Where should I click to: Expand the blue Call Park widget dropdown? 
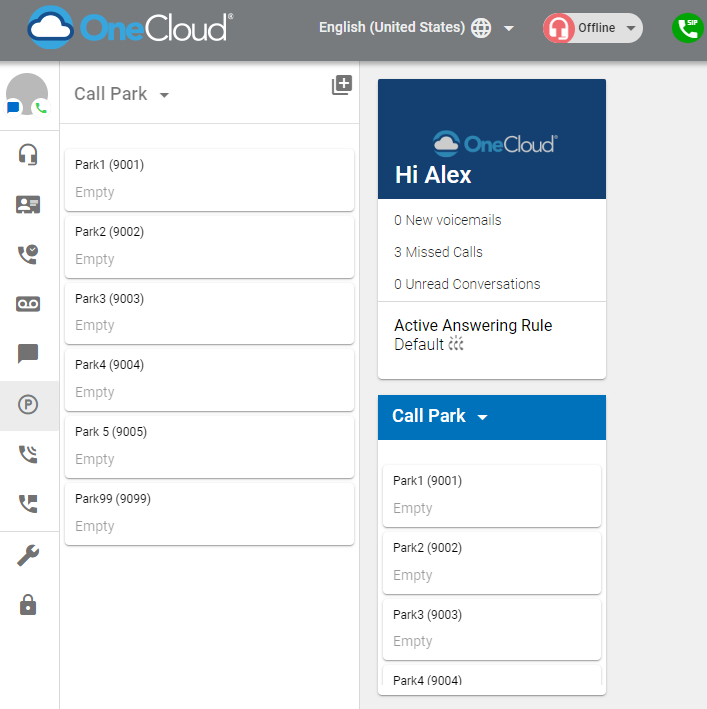[x=483, y=417]
